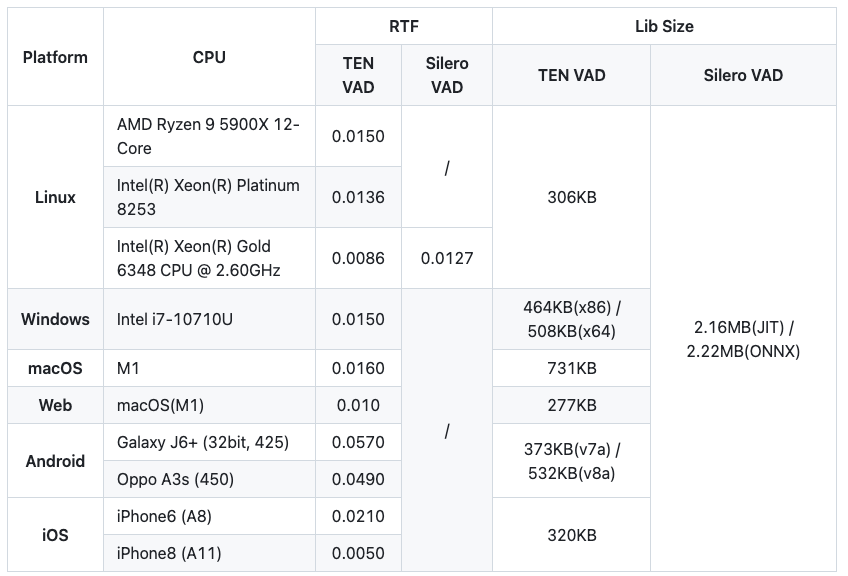Select the Intel Xeon Platinum 8253 cell
The height and width of the screenshot is (576, 848).
[208, 197]
